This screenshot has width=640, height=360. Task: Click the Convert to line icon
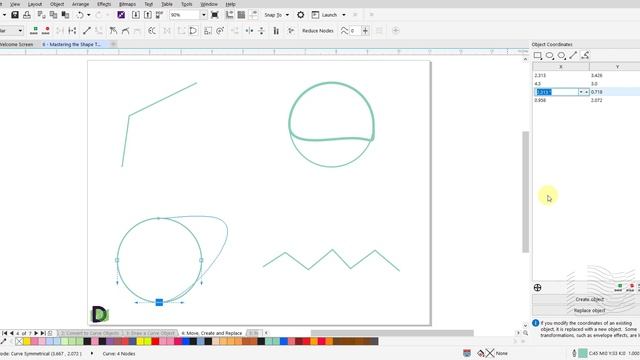pyautogui.click(x=87, y=31)
